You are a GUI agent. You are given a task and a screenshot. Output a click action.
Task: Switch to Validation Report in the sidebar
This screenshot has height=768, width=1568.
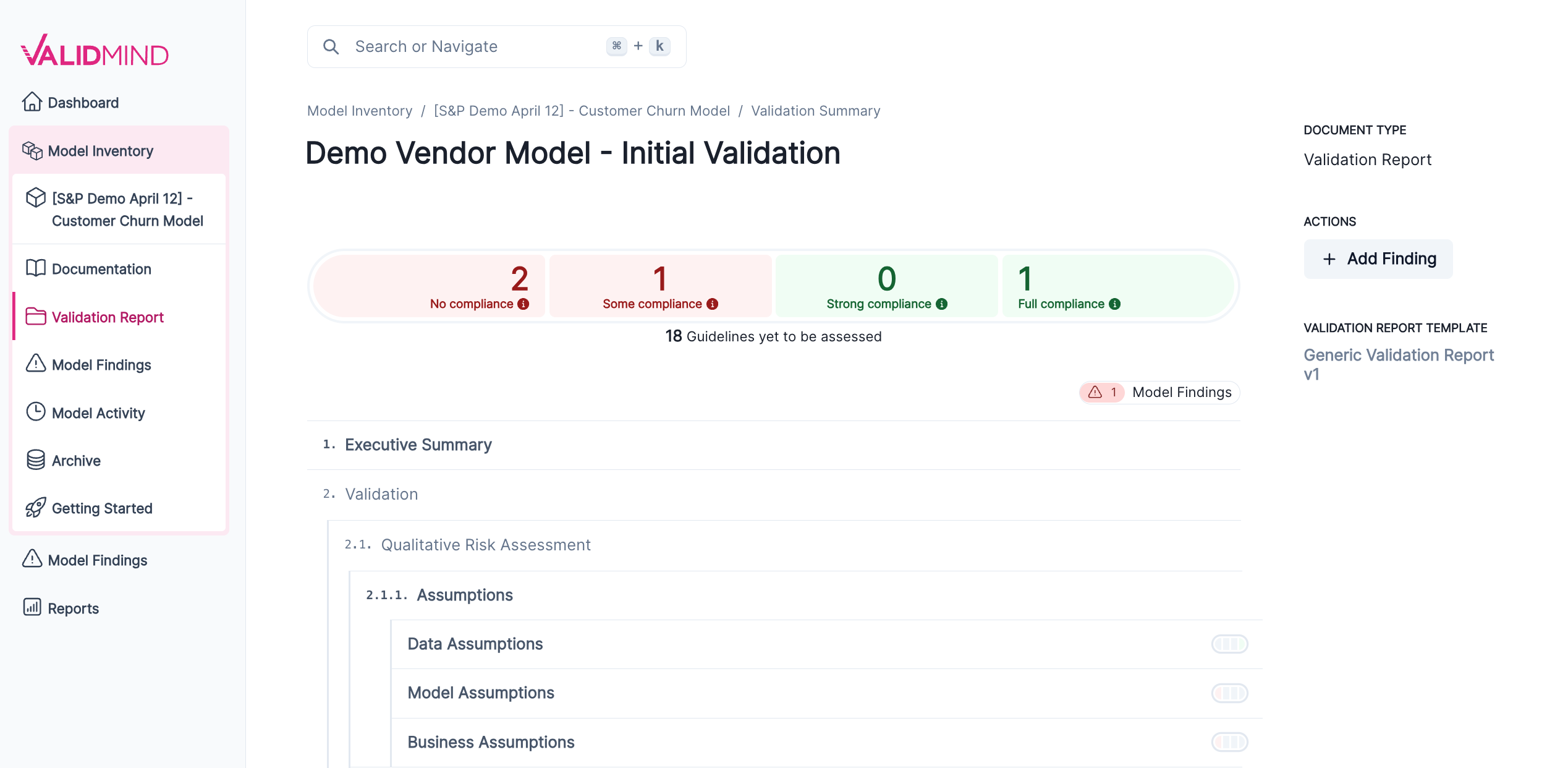(x=108, y=317)
